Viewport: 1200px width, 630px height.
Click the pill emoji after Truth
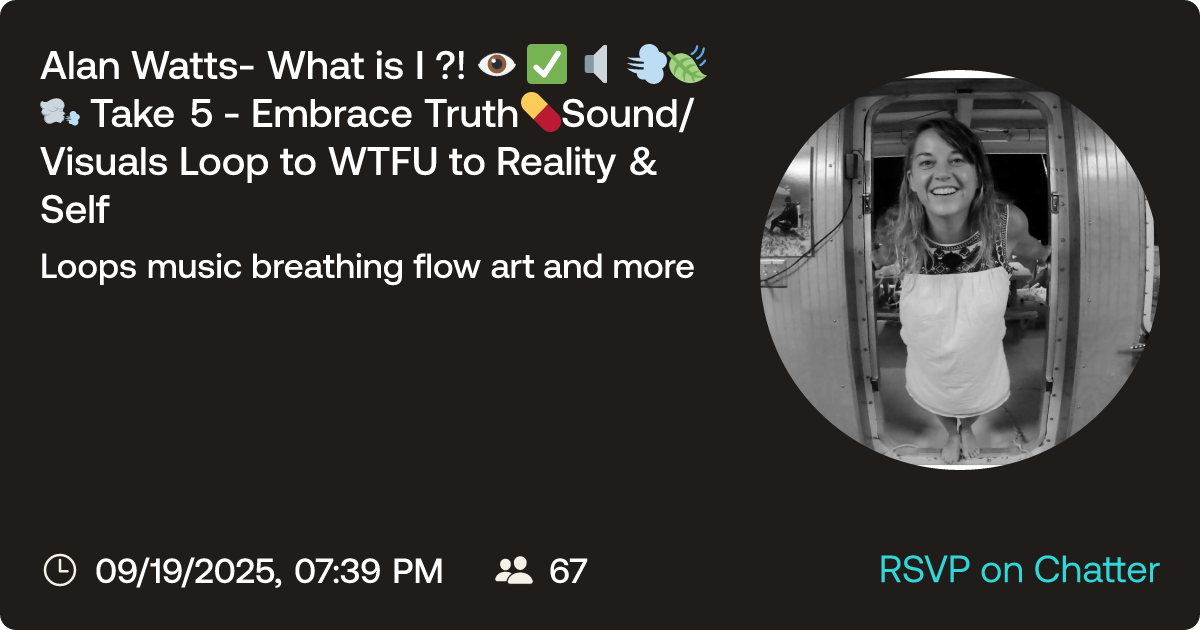(541, 114)
